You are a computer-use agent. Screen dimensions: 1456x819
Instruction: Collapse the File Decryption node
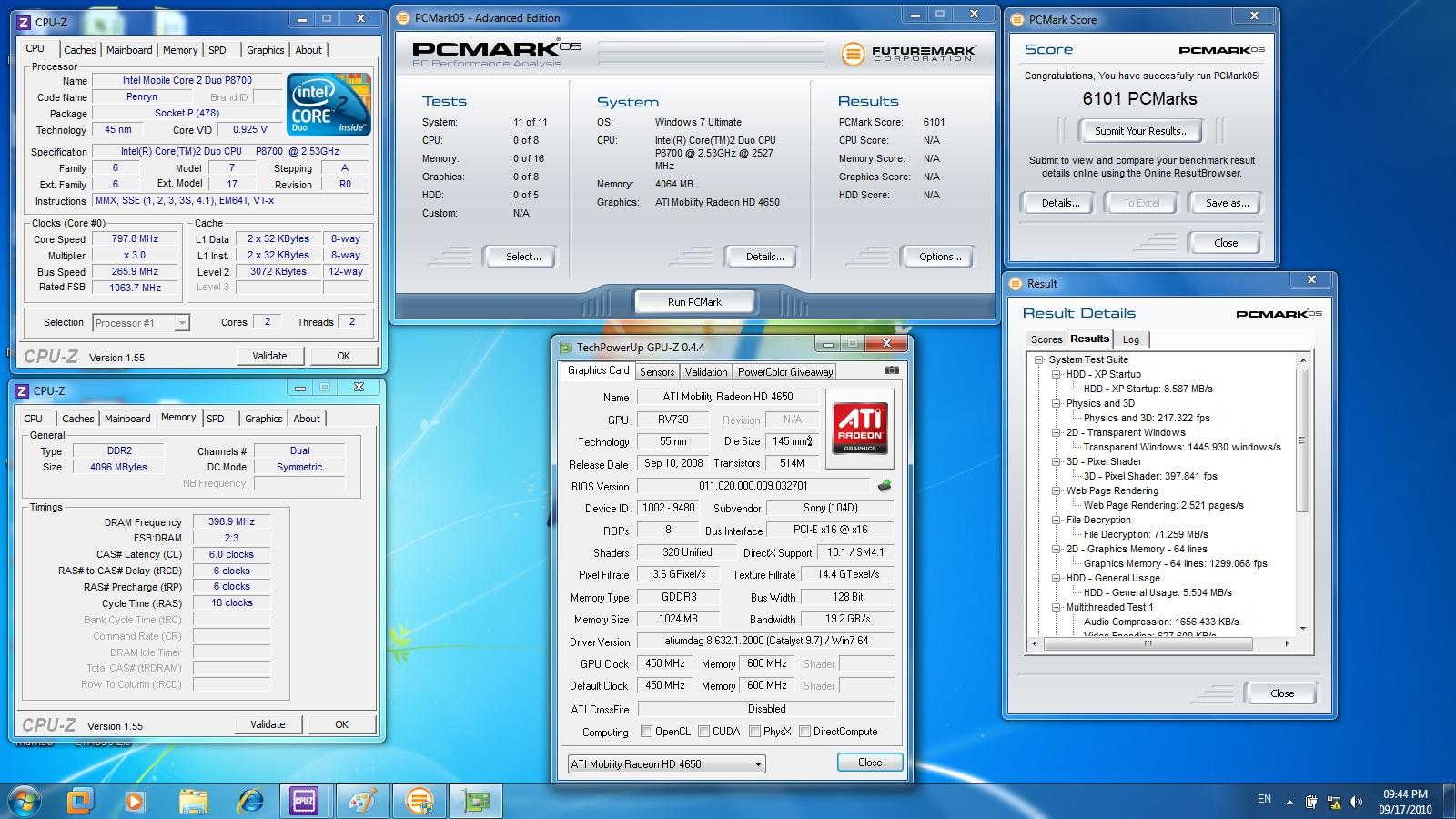[1056, 520]
